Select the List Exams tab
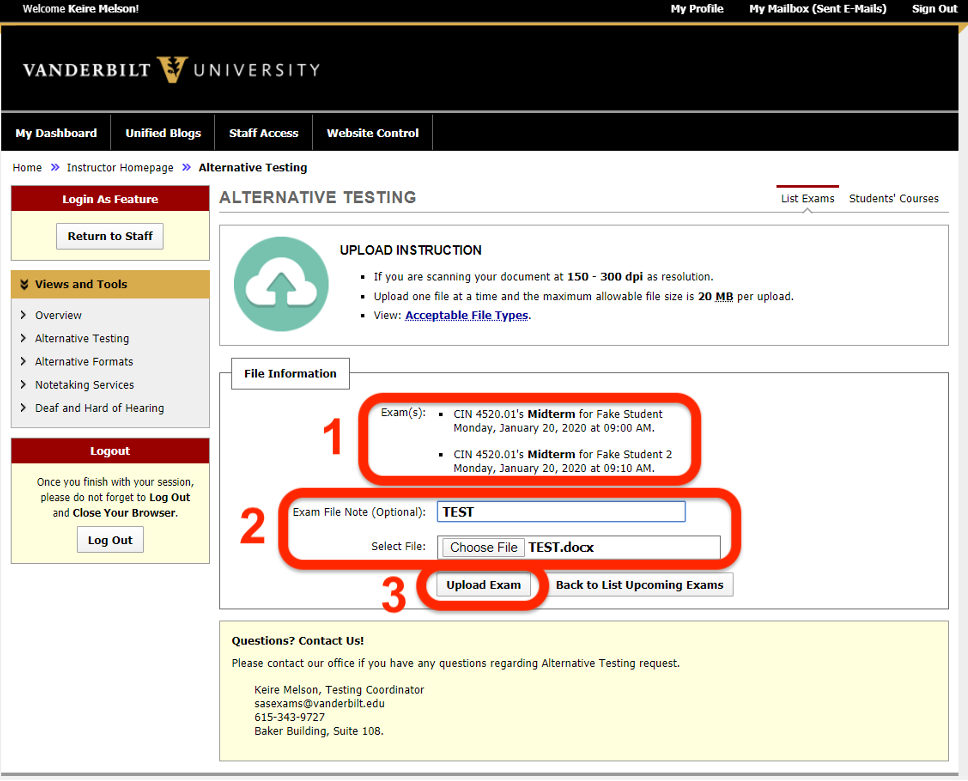This screenshot has width=968, height=781. pyautogui.click(x=807, y=198)
